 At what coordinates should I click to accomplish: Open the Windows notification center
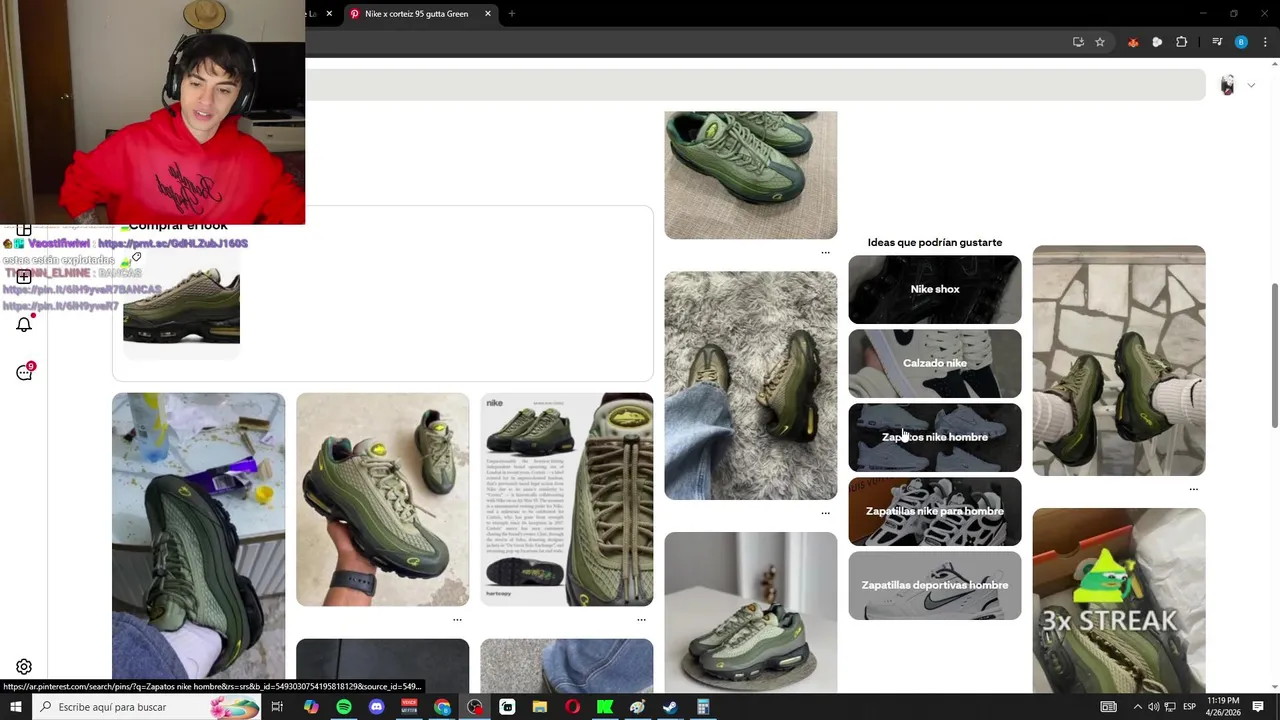[1258, 707]
